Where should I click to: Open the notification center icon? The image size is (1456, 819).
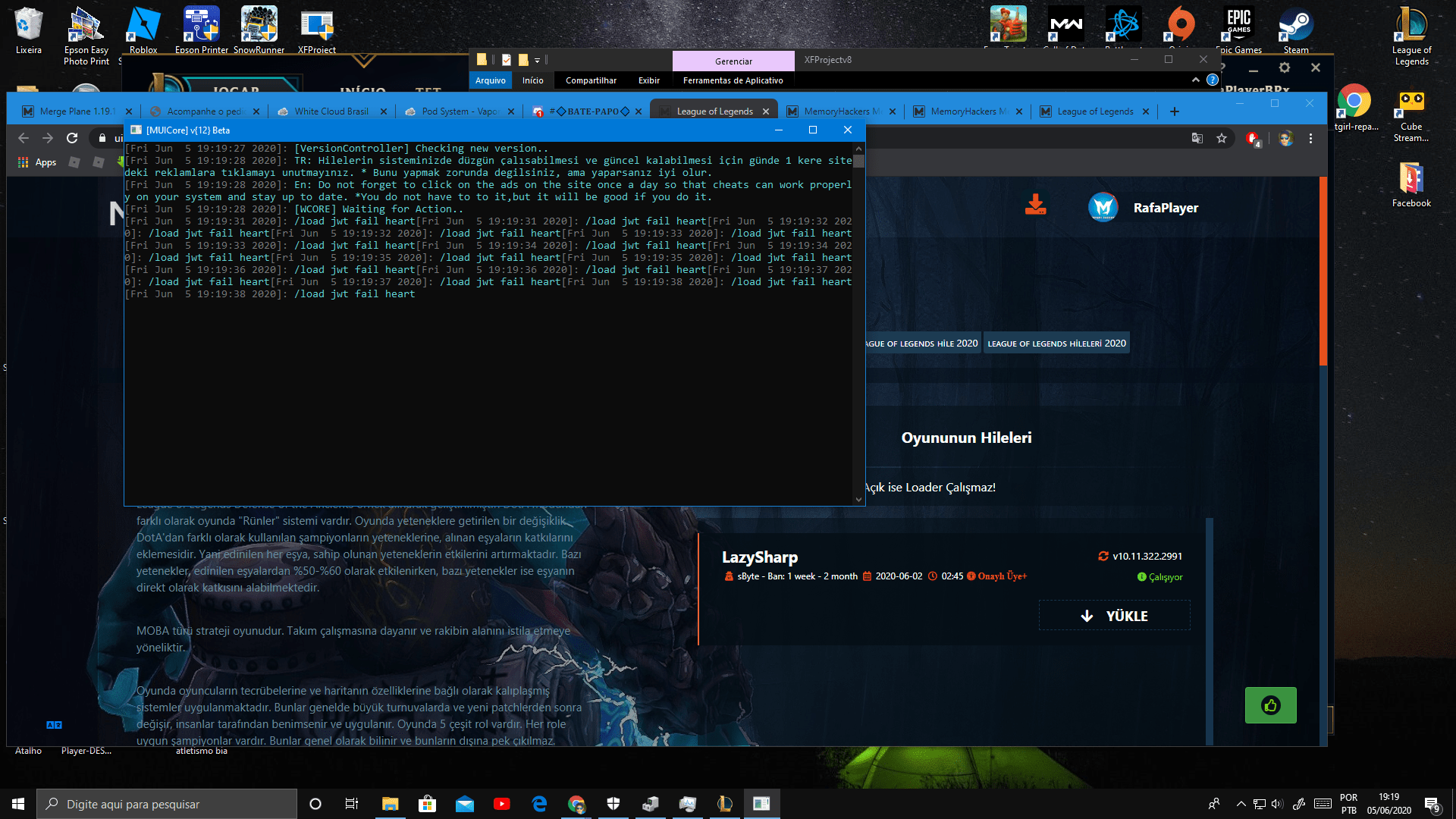(x=1432, y=804)
